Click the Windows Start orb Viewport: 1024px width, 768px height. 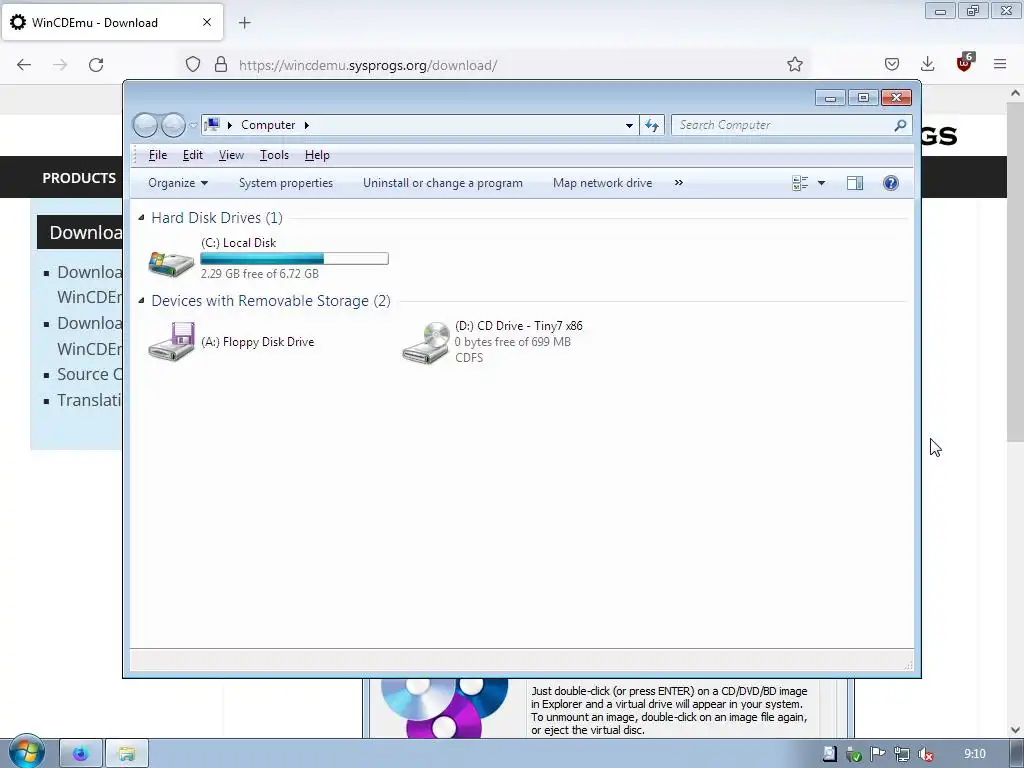click(26, 752)
